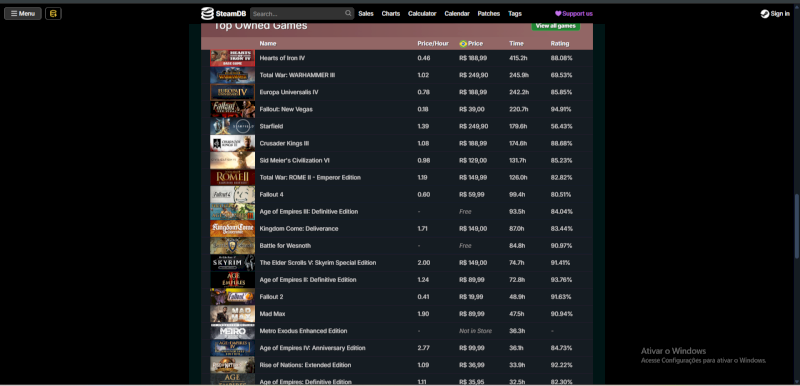Click the View all games button

(556, 26)
